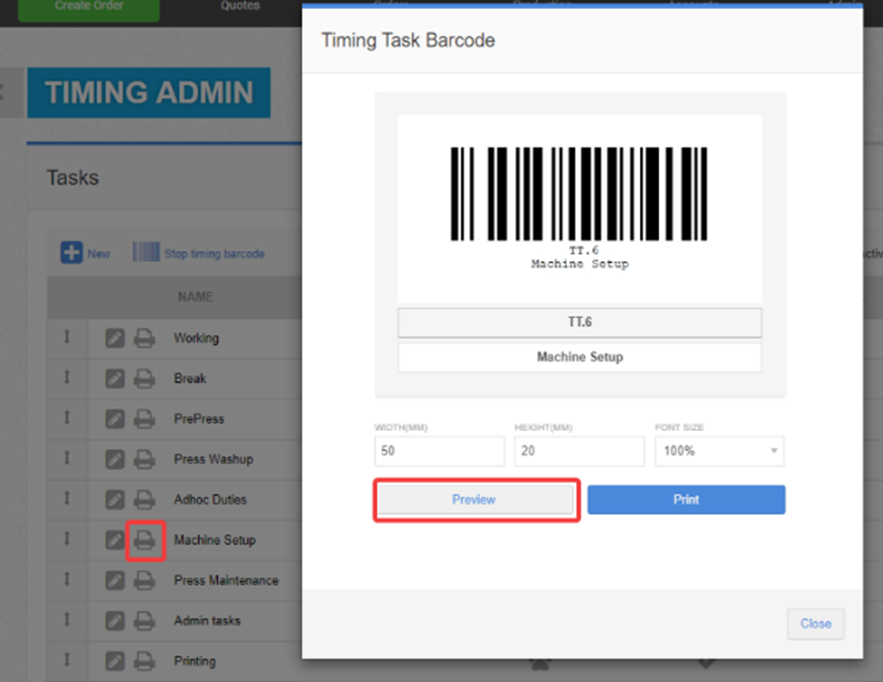The height and width of the screenshot is (682, 883).
Task: Edit the Press Maintenance task
Action: click(x=115, y=581)
